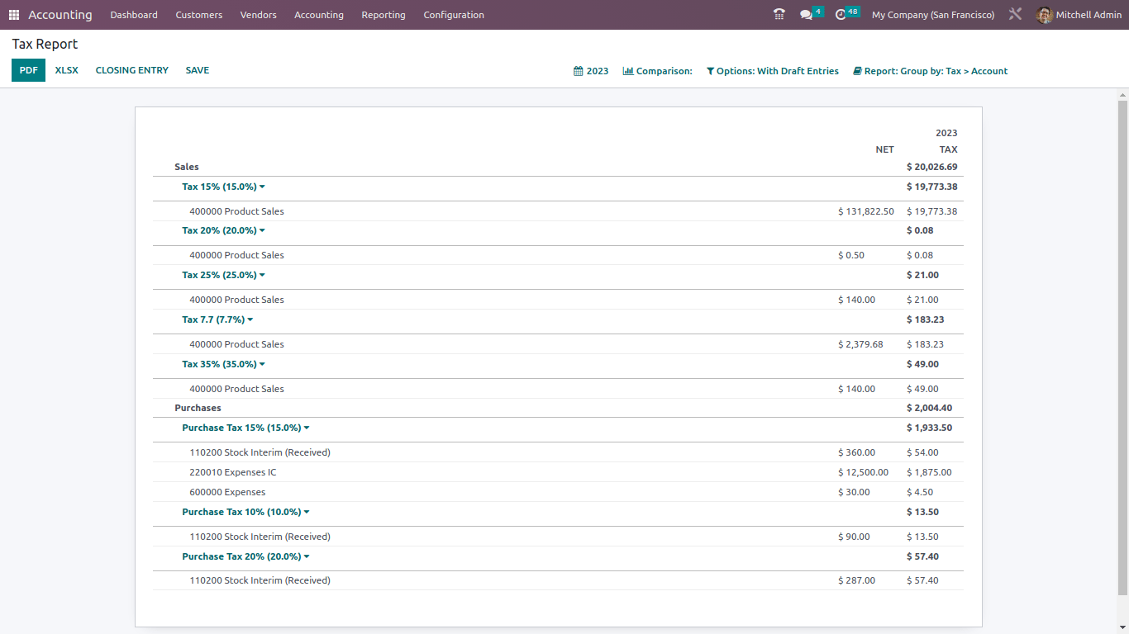Open the apps grid menu icon
The width and height of the screenshot is (1129, 634).
tap(14, 14)
